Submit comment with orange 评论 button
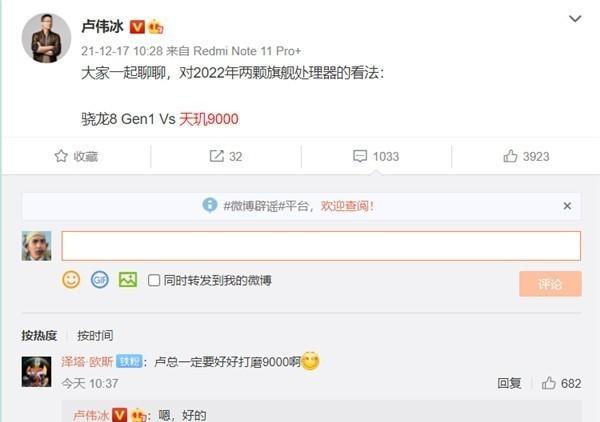This screenshot has width=600, height=422. 550,284
